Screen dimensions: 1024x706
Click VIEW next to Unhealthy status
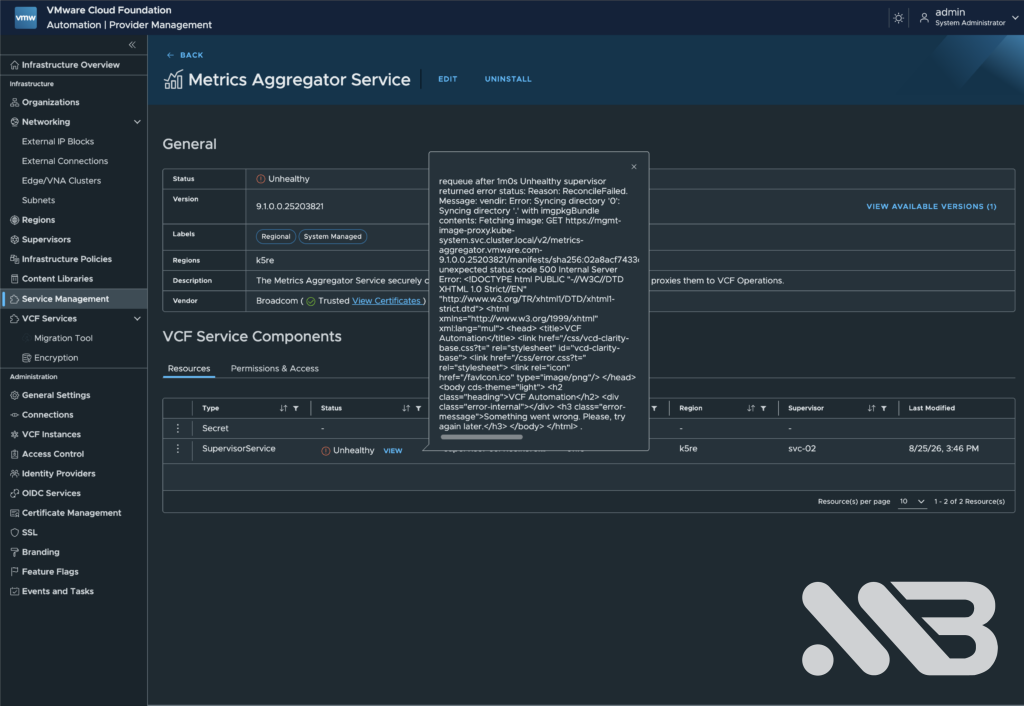pos(392,451)
